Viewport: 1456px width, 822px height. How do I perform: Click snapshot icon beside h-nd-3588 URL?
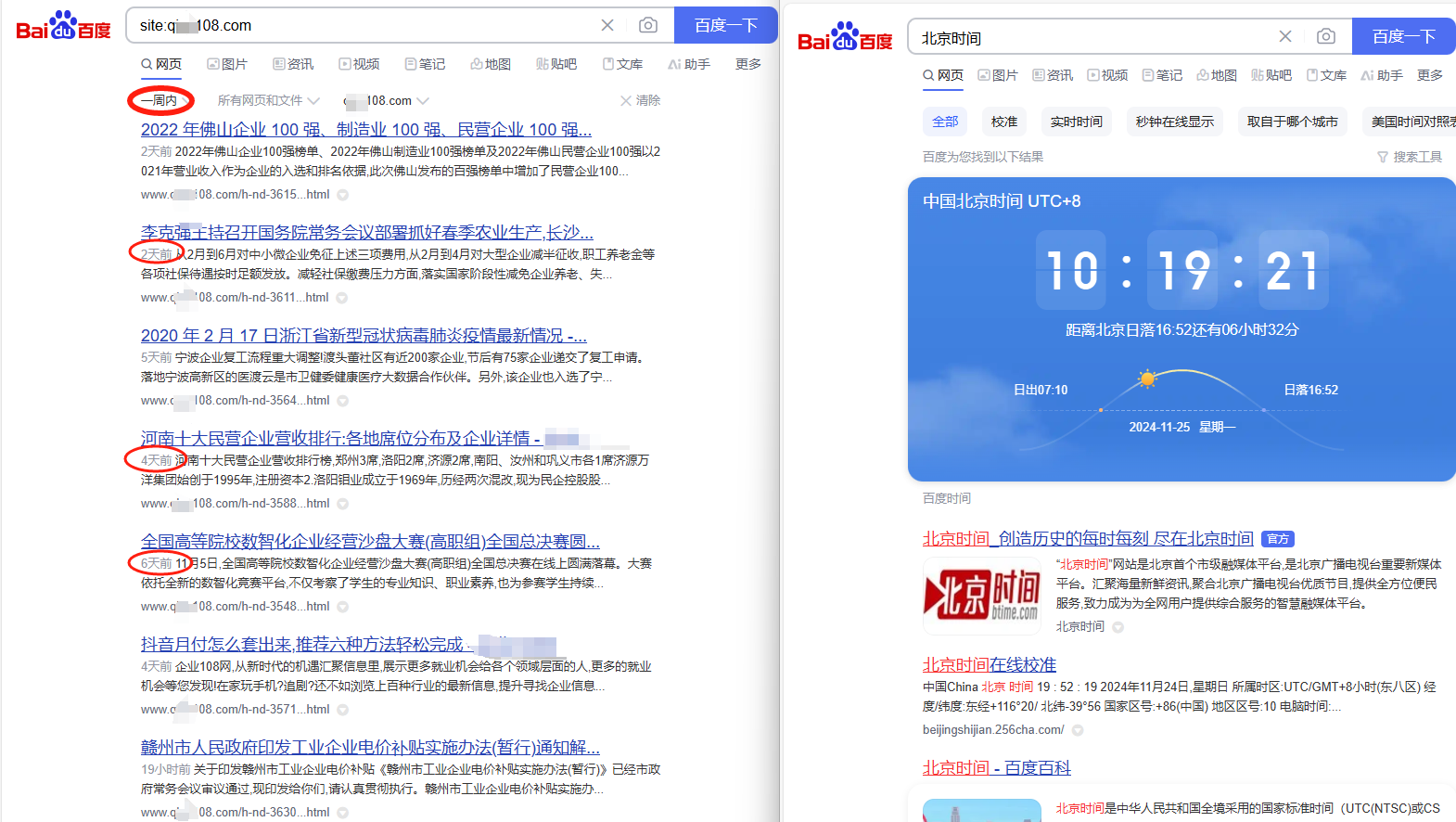point(343,504)
